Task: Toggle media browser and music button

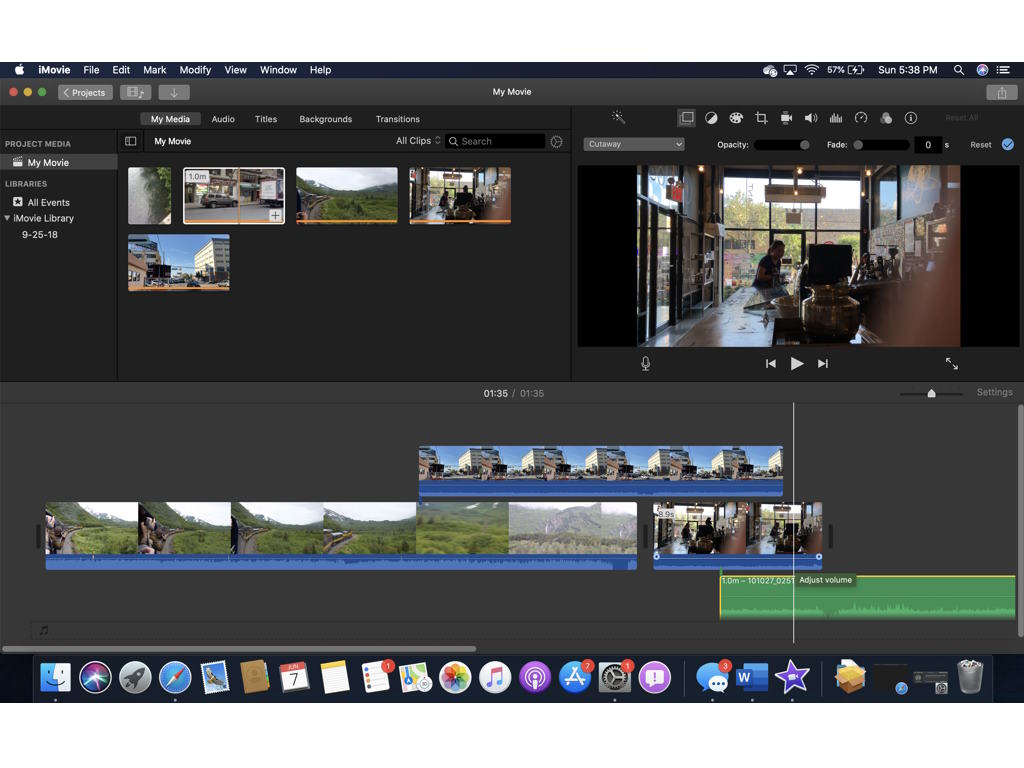Action: [136, 92]
